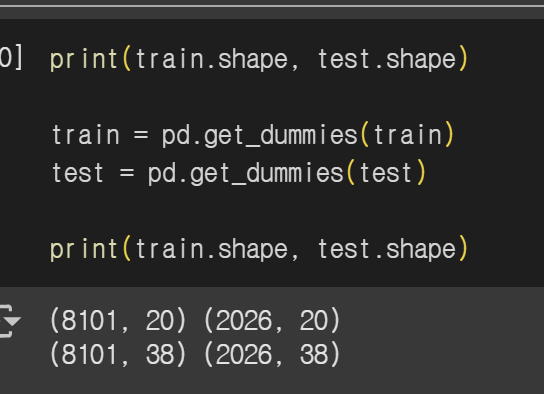
Task: Click the gray toolbar strip above the code cell
Action: point(272,13)
